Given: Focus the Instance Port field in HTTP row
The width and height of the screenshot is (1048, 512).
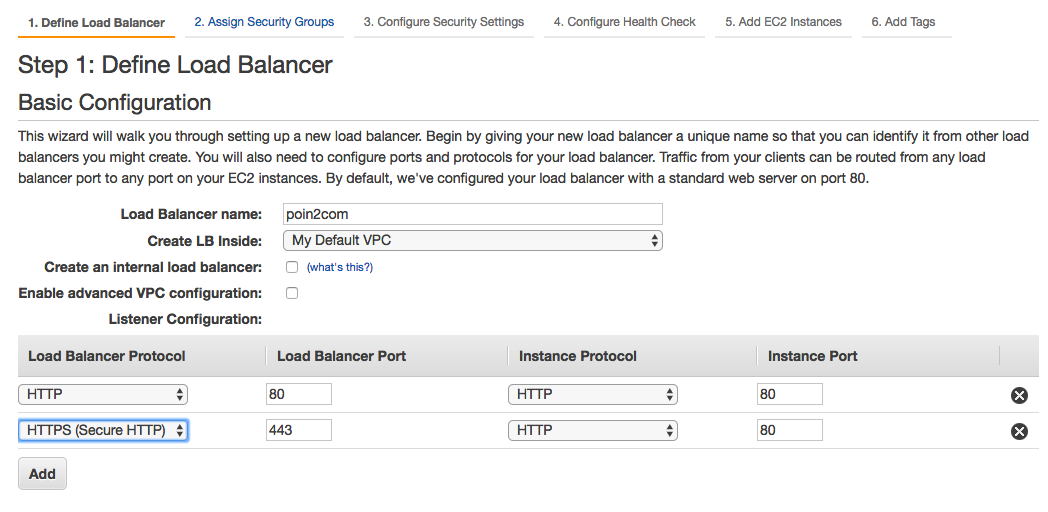Looking at the screenshot, I should [x=789, y=394].
